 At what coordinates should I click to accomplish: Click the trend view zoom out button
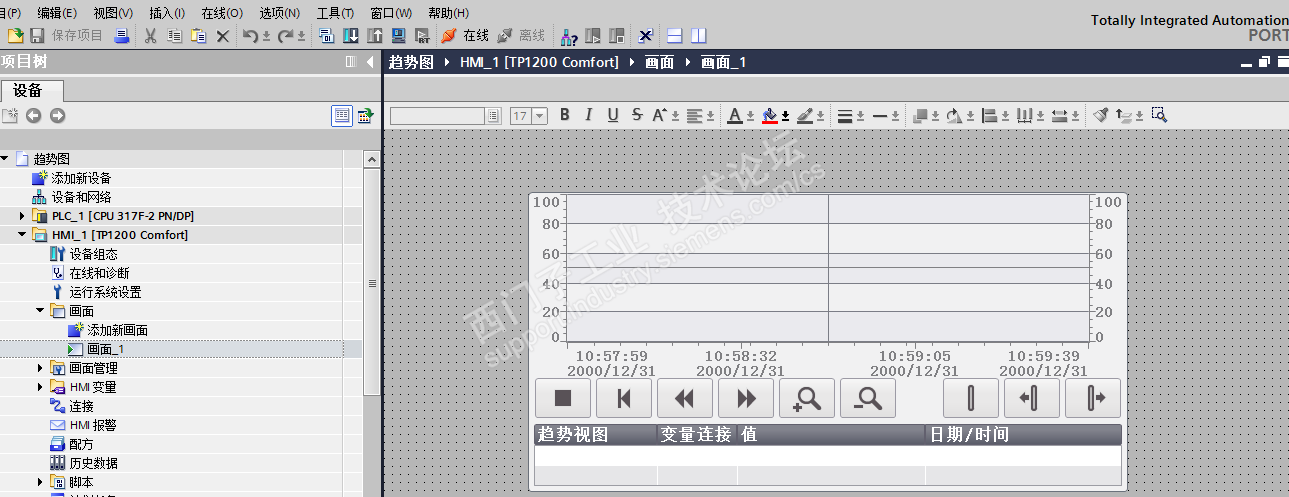pos(868,398)
